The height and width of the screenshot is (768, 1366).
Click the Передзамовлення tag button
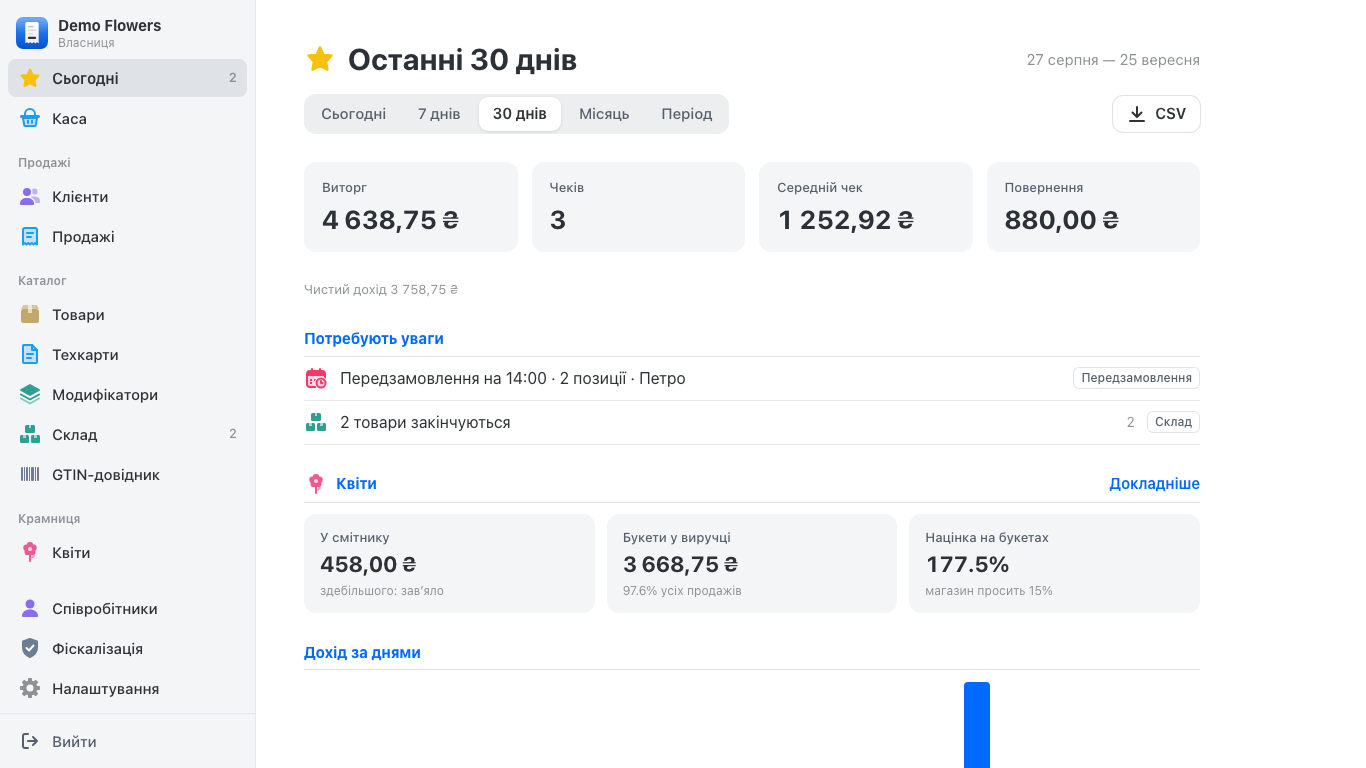pos(1136,378)
